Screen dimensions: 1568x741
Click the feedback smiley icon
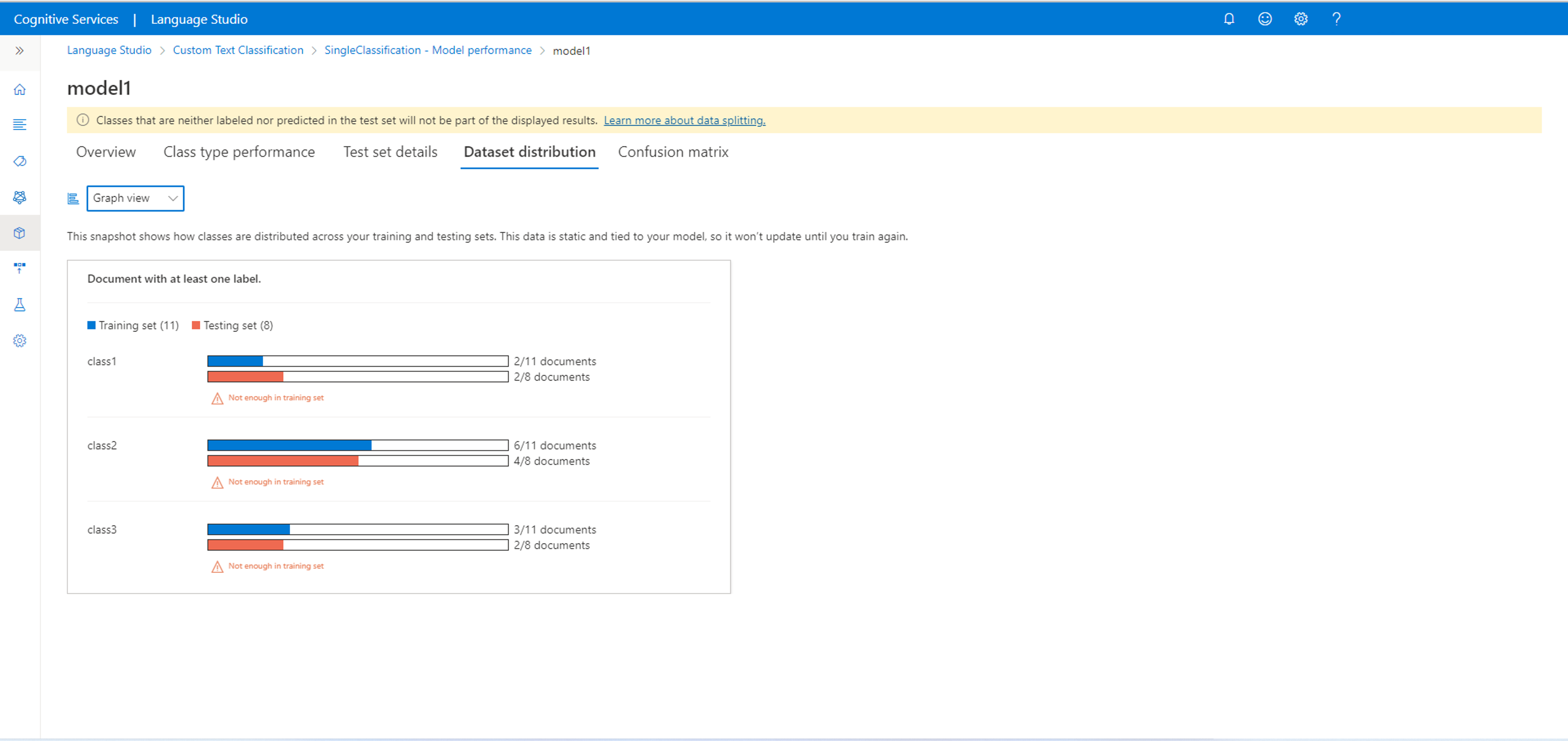tap(1265, 19)
